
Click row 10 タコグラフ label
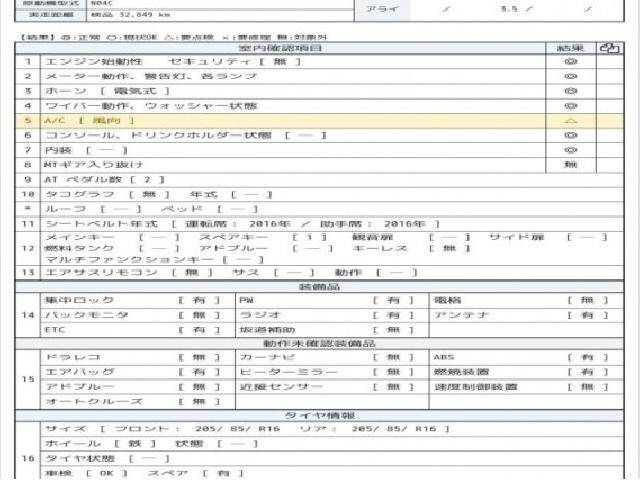[x=80, y=195]
